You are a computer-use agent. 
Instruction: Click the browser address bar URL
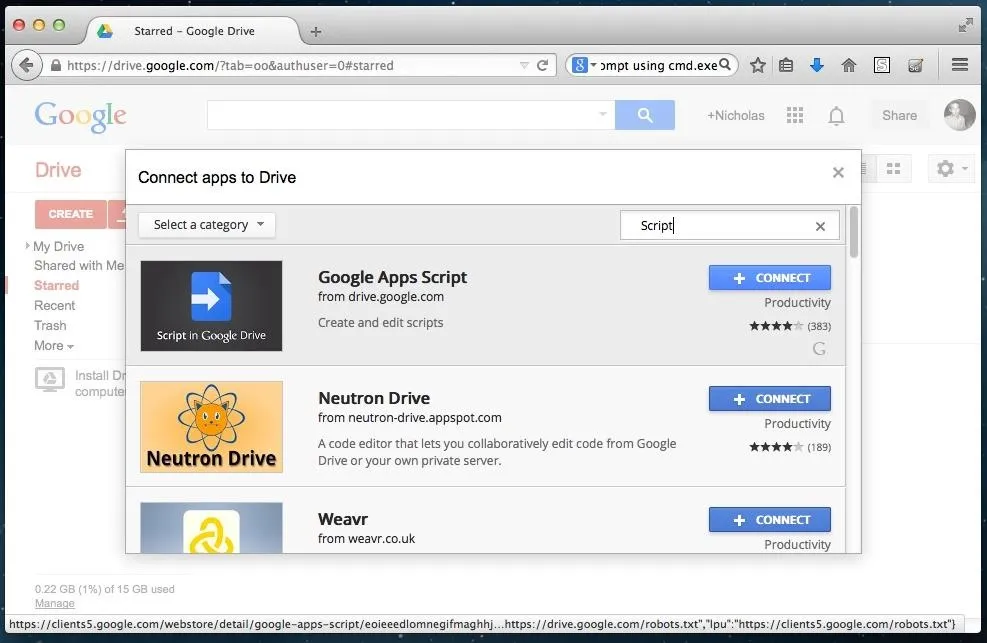click(x=230, y=65)
